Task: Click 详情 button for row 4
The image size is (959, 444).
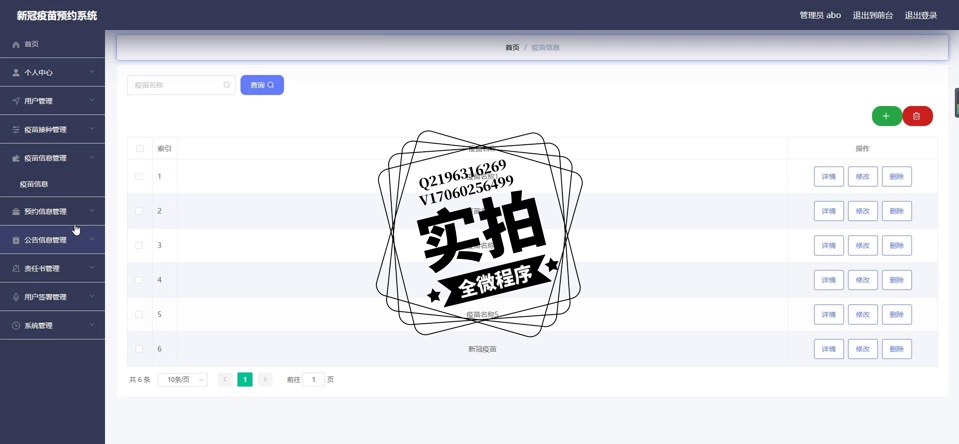Action: pos(829,279)
